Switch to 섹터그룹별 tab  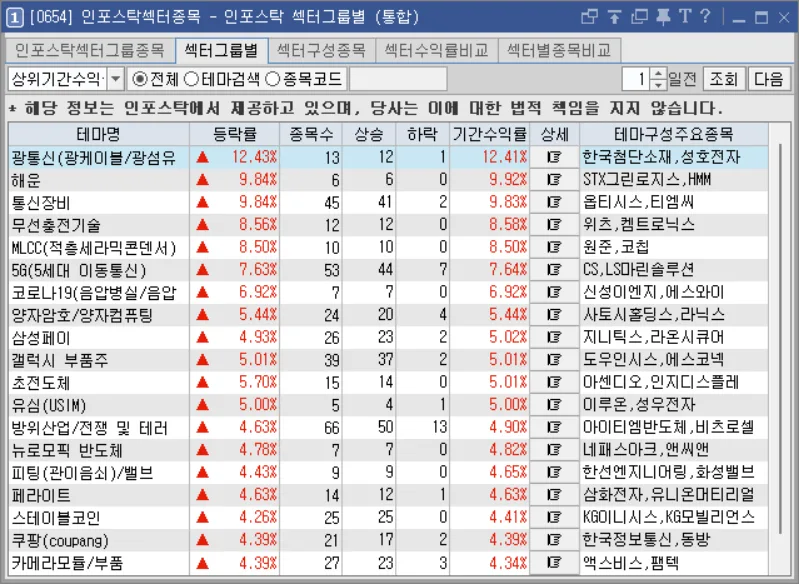pos(221,50)
